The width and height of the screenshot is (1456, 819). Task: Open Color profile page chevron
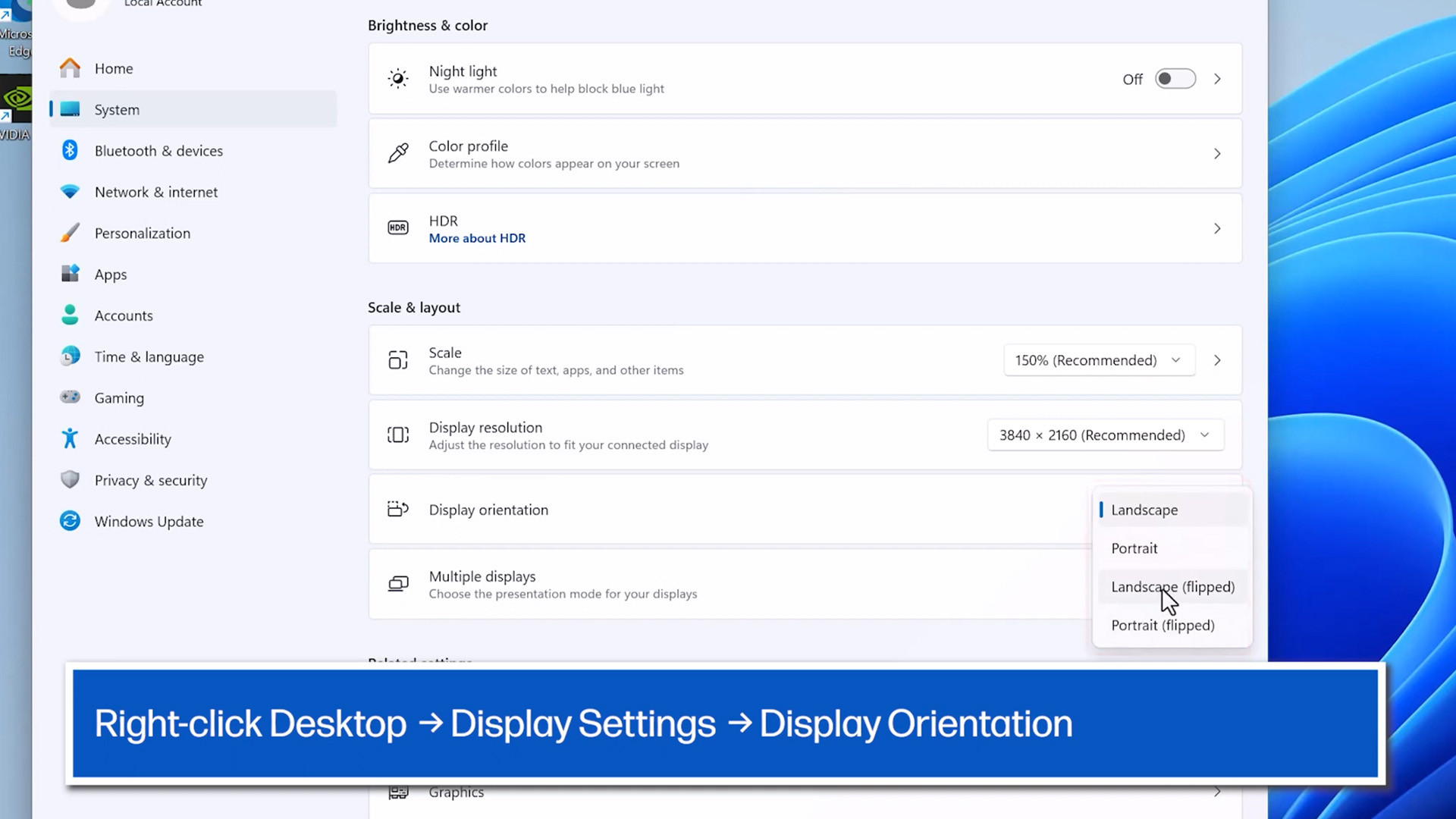1217,154
